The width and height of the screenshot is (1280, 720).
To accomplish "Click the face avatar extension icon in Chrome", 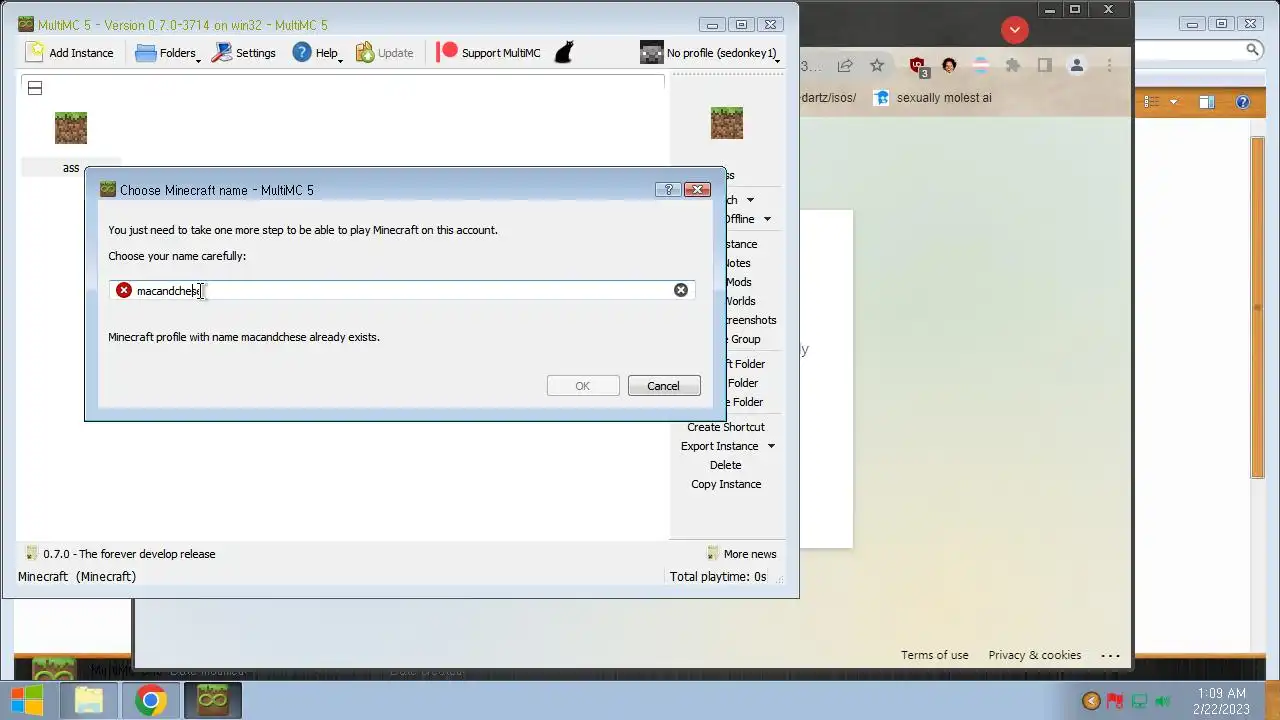I will pyautogui.click(x=949, y=65).
